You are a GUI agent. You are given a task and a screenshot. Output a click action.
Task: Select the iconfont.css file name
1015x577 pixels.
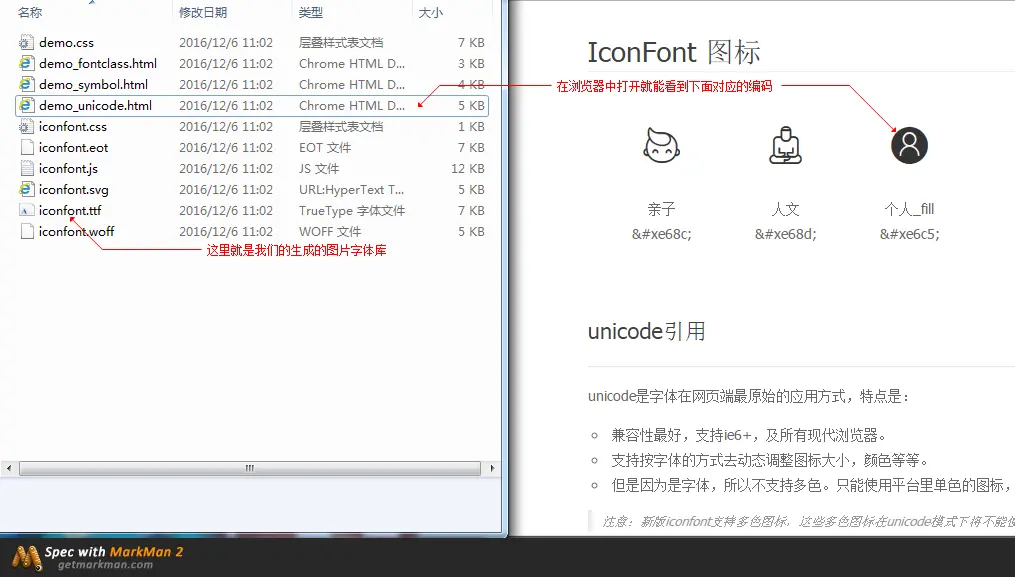tap(72, 127)
